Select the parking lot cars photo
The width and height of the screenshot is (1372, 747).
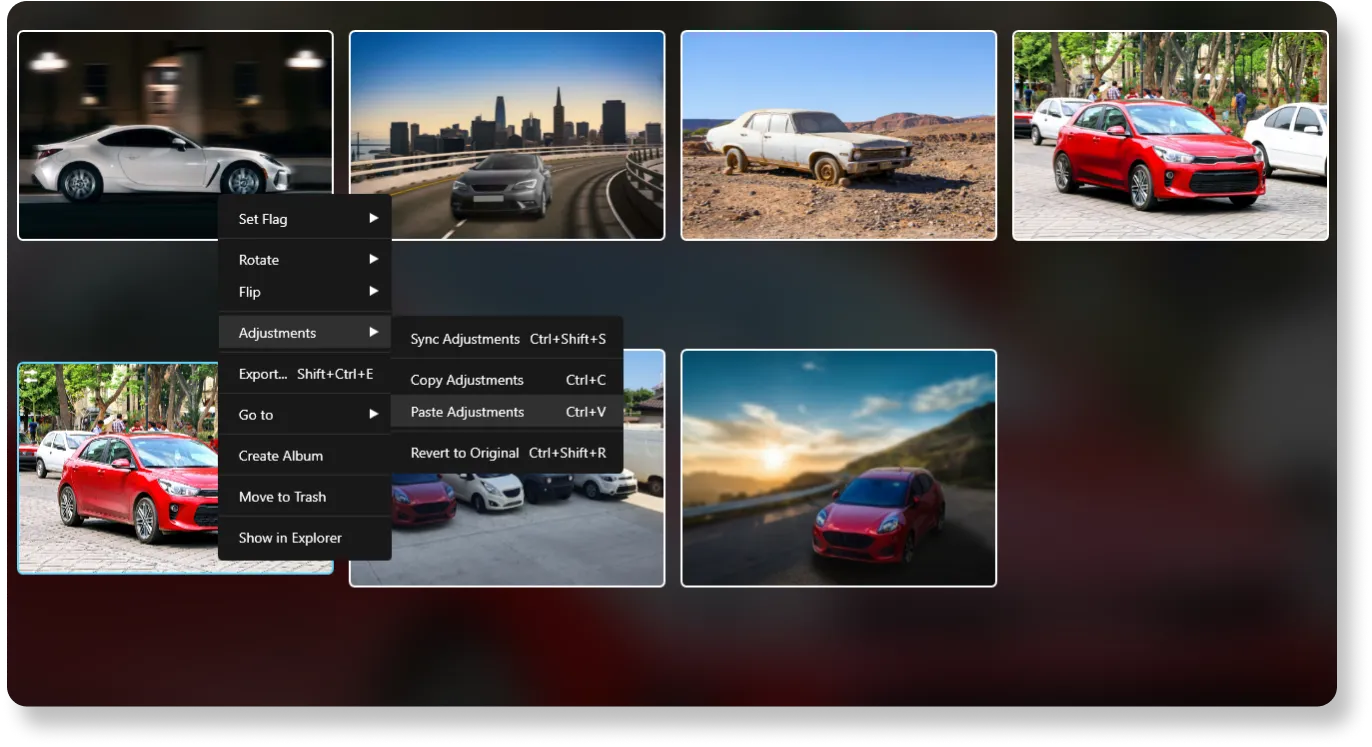(x=507, y=530)
